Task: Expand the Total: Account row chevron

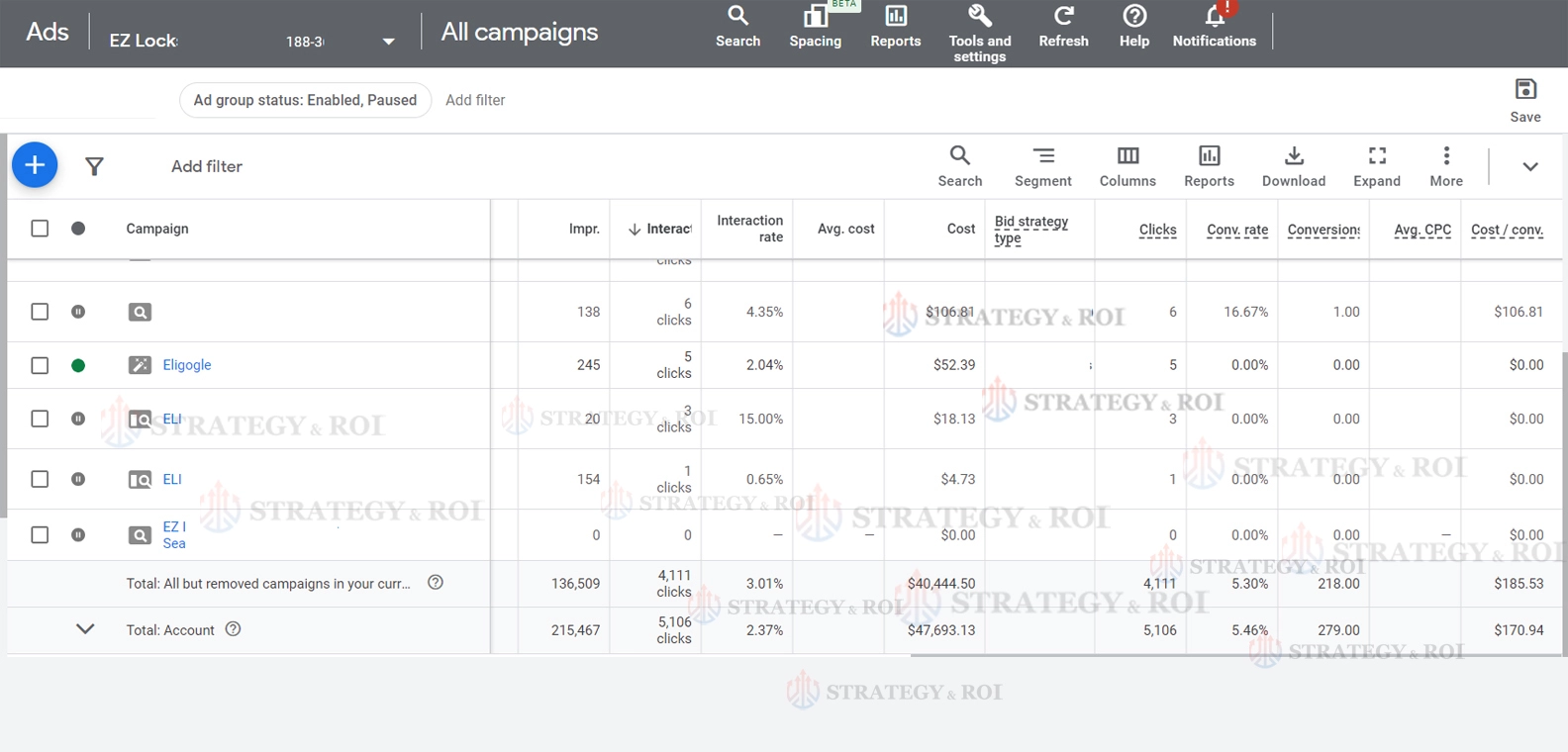Action: pos(85,629)
